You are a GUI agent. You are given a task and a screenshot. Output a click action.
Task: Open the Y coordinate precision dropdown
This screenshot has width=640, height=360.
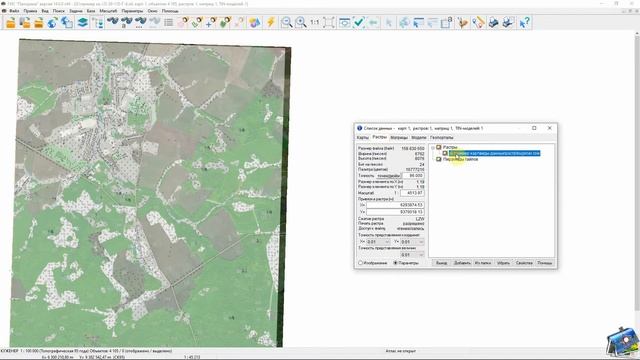[x=421, y=242]
